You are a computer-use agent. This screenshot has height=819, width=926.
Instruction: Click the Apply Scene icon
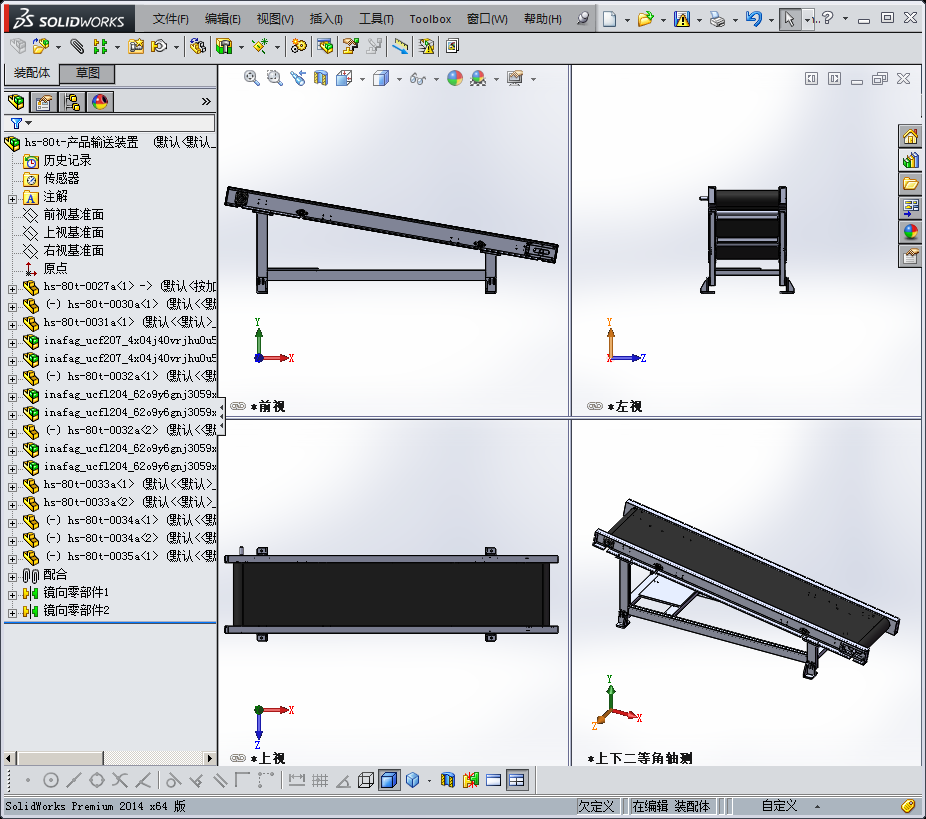tap(478, 78)
